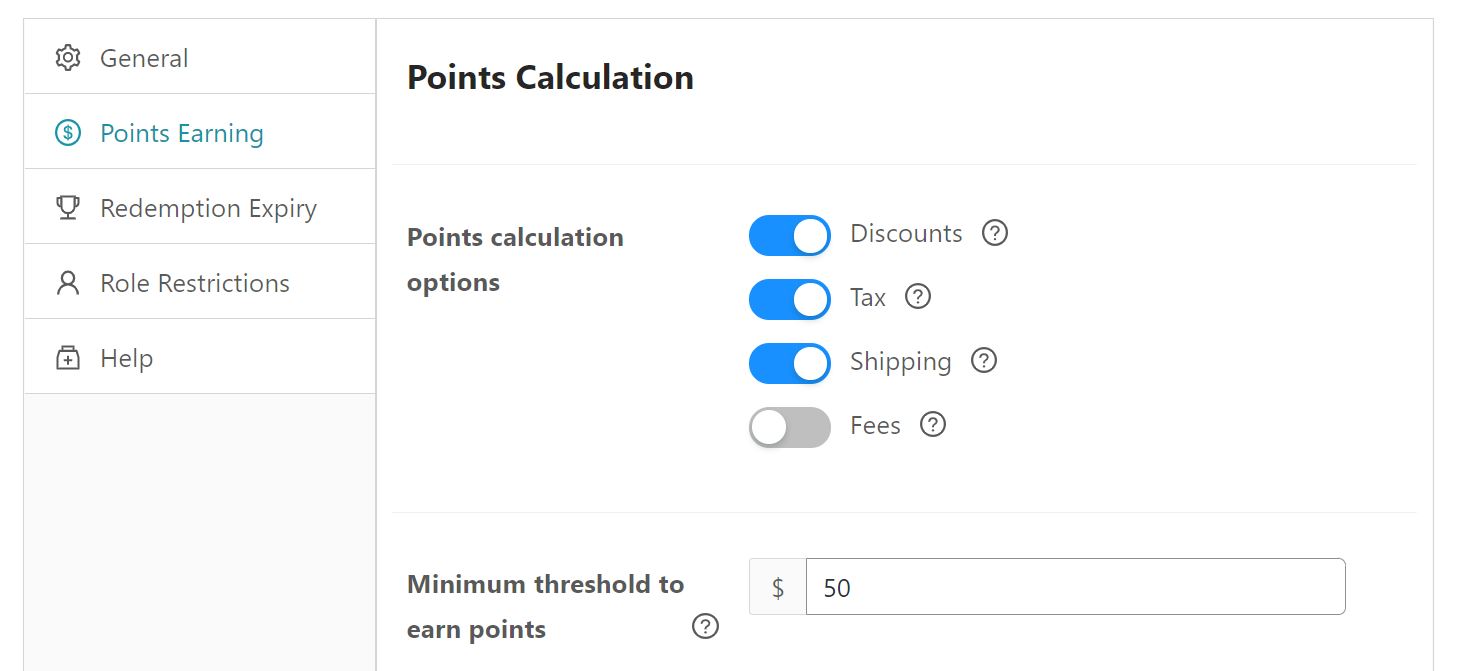Image resolution: width=1459 pixels, height=671 pixels.
Task: Open help tooltip next to Shipping
Action: 984,361
